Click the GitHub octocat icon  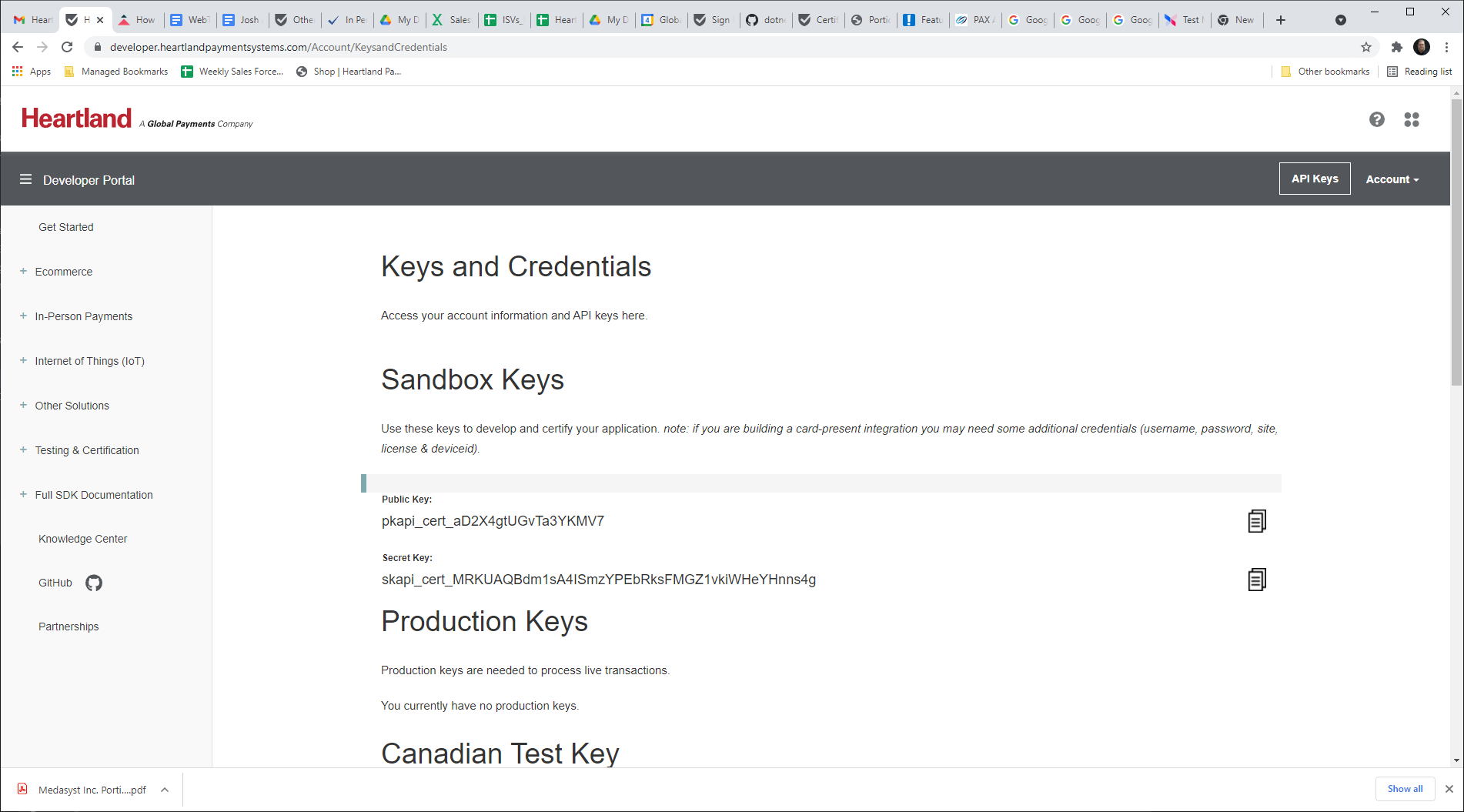click(x=94, y=583)
